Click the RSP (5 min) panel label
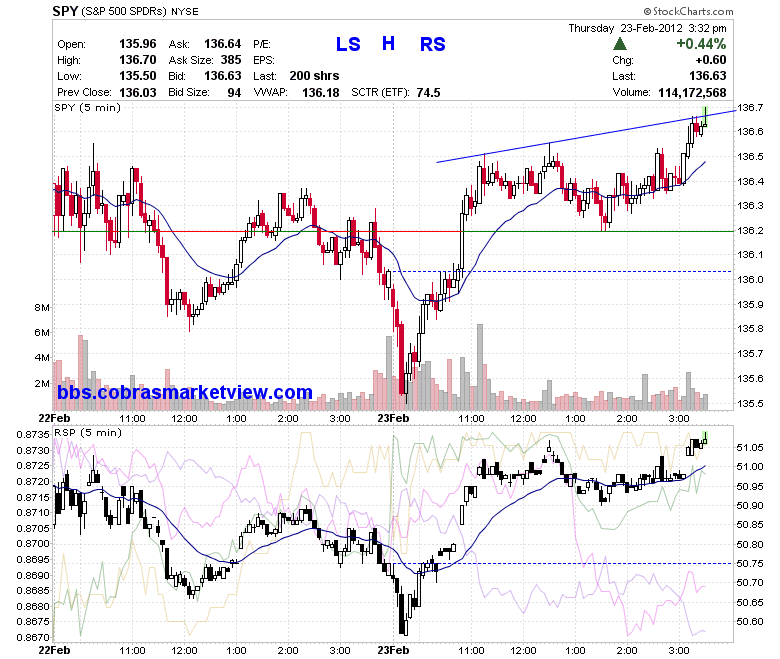This screenshot has height=659, width=780. [88, 433]
